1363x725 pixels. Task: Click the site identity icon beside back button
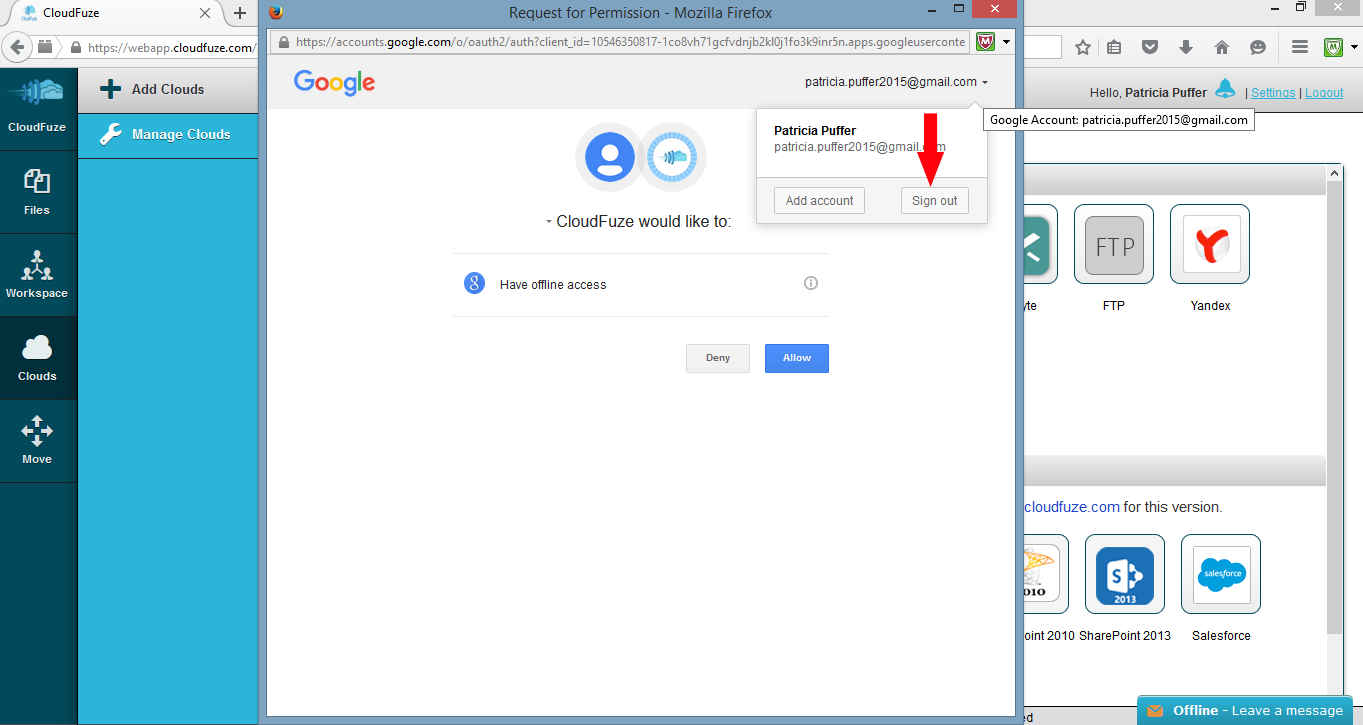click(x=45, y=47)
